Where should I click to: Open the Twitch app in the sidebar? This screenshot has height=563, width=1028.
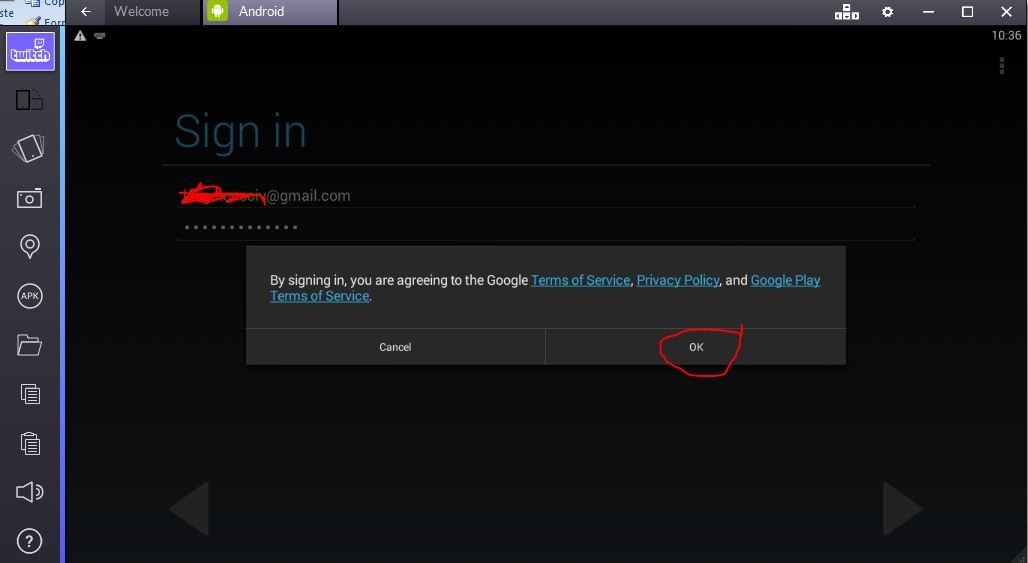pos(30,51)
